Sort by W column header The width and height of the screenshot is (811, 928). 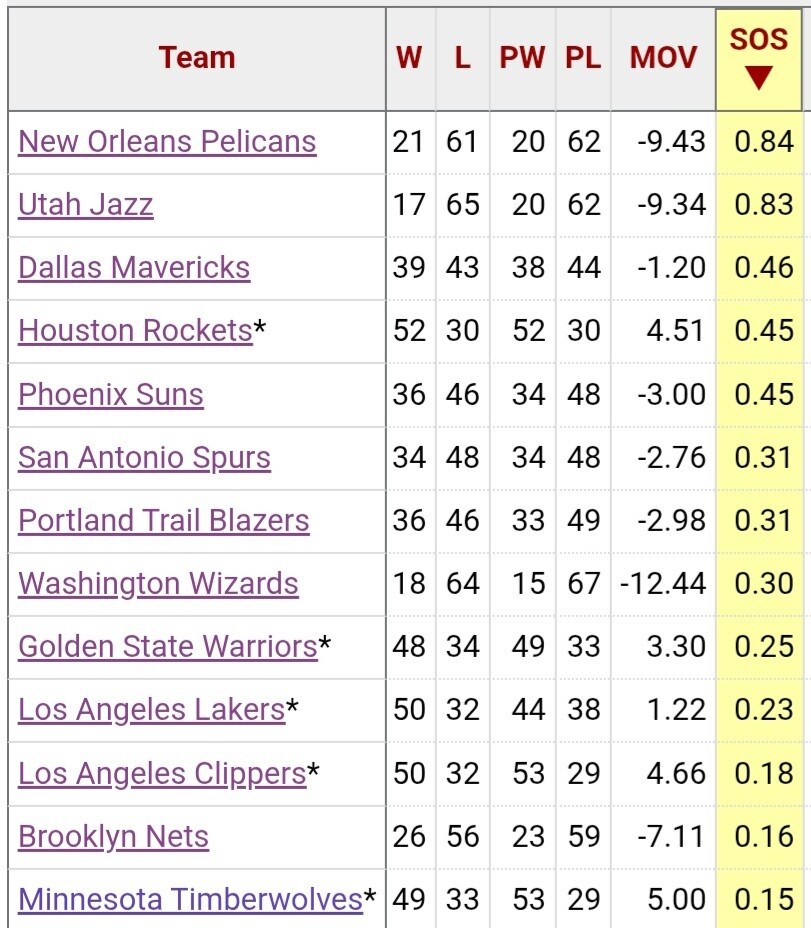409,58
